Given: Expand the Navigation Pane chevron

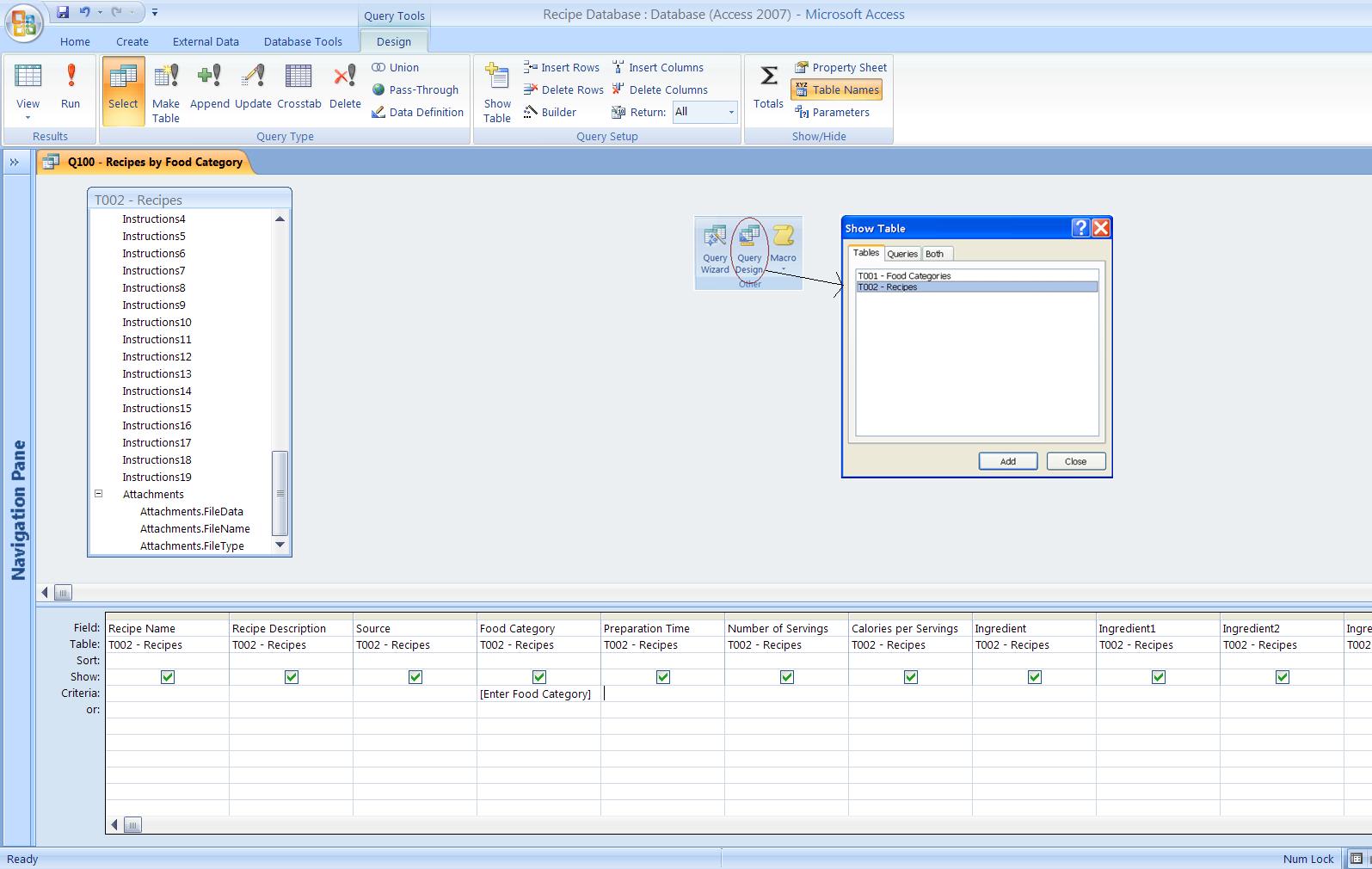Looking at the screenshot, I should 15,162.
